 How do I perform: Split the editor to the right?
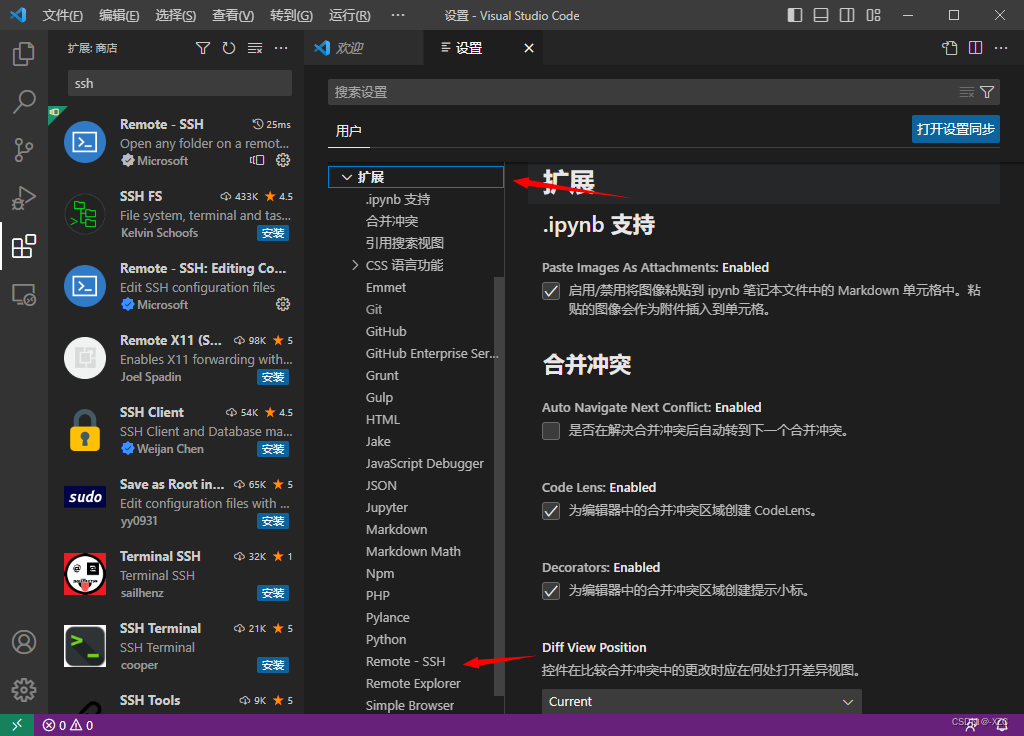(976, 48)
